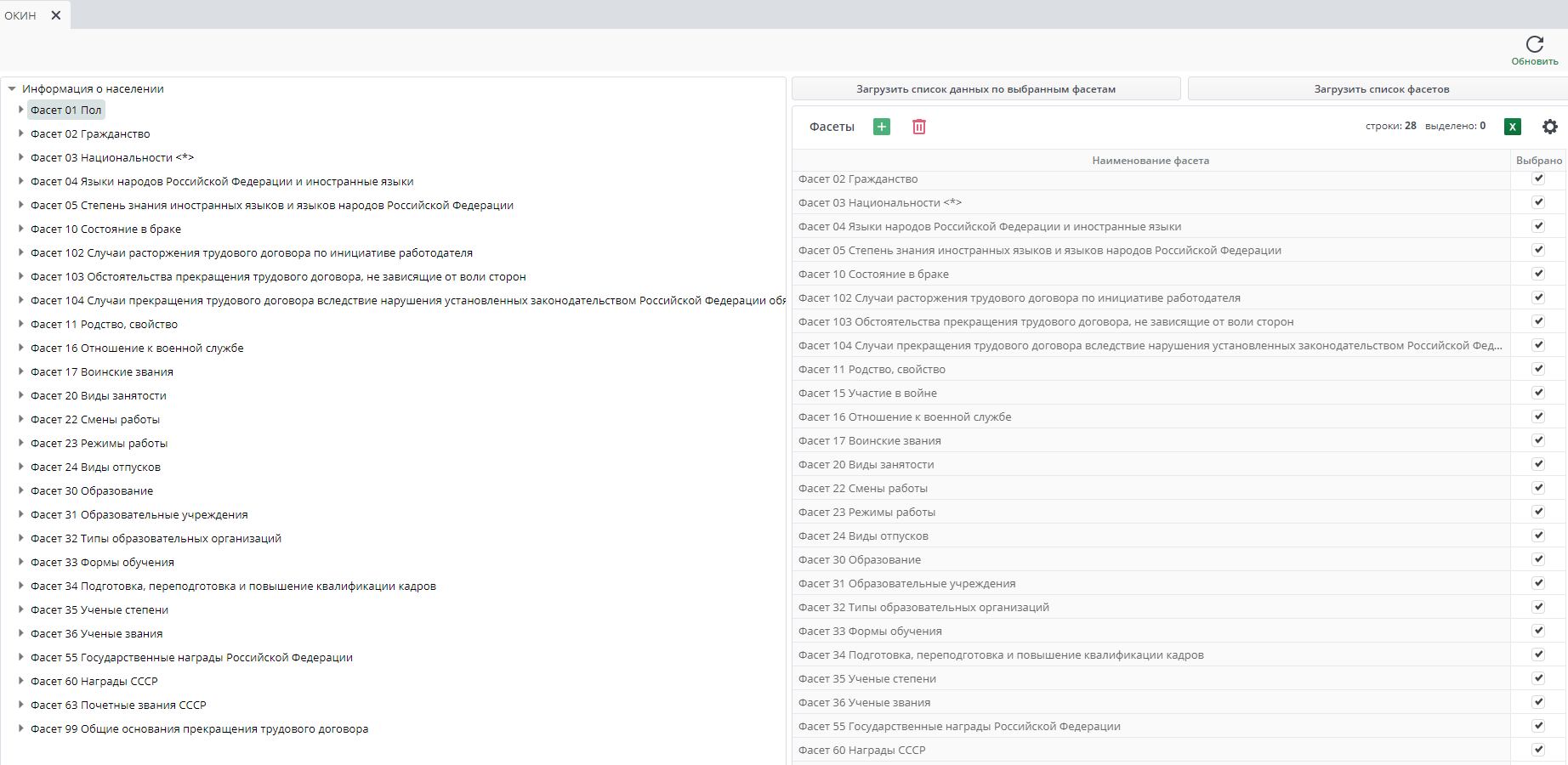This screenshot has height=765, width=1568.
Task: Expand Фасет 01 Пол tree node
Action: pyautogui.click(x=21, y=110)
